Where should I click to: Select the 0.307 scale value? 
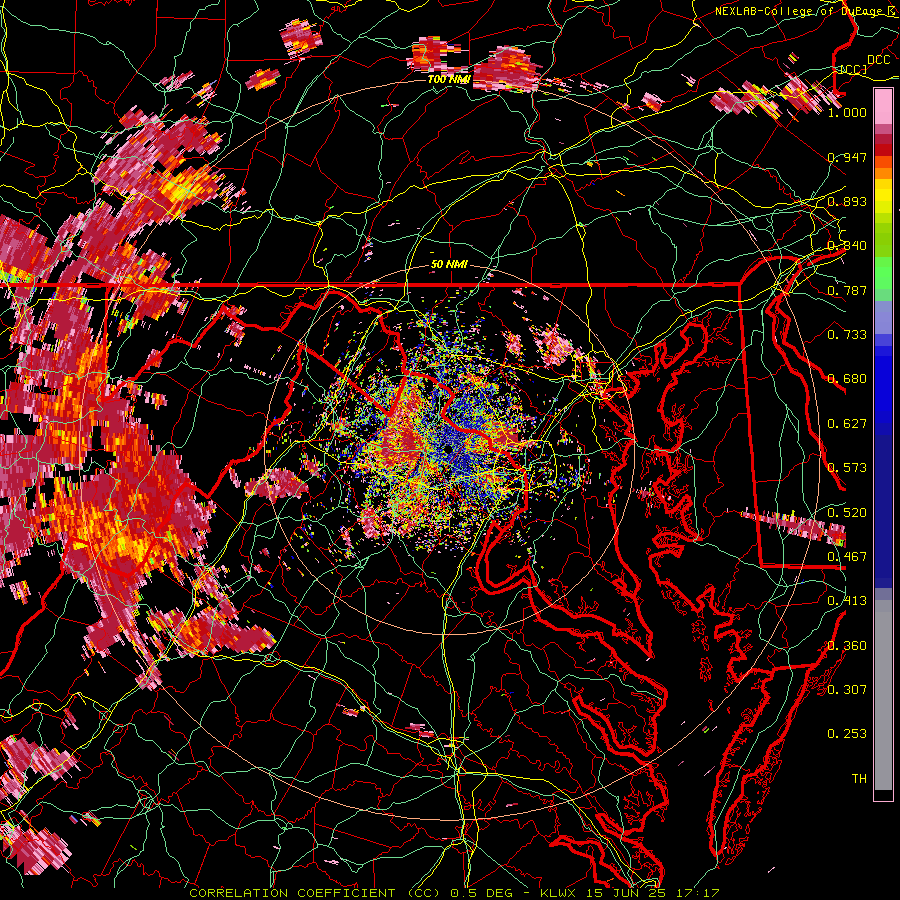click(x=847, y=690)
